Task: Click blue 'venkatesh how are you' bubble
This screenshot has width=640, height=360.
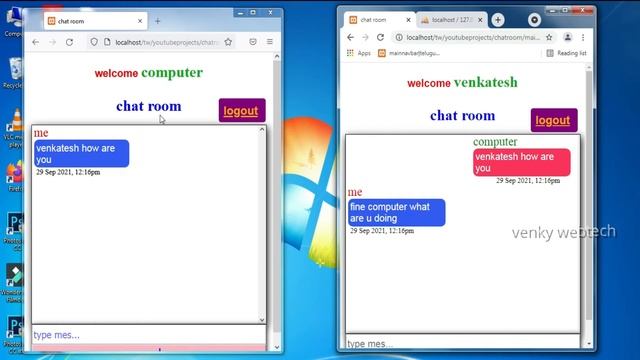Action: pos(82,153)
